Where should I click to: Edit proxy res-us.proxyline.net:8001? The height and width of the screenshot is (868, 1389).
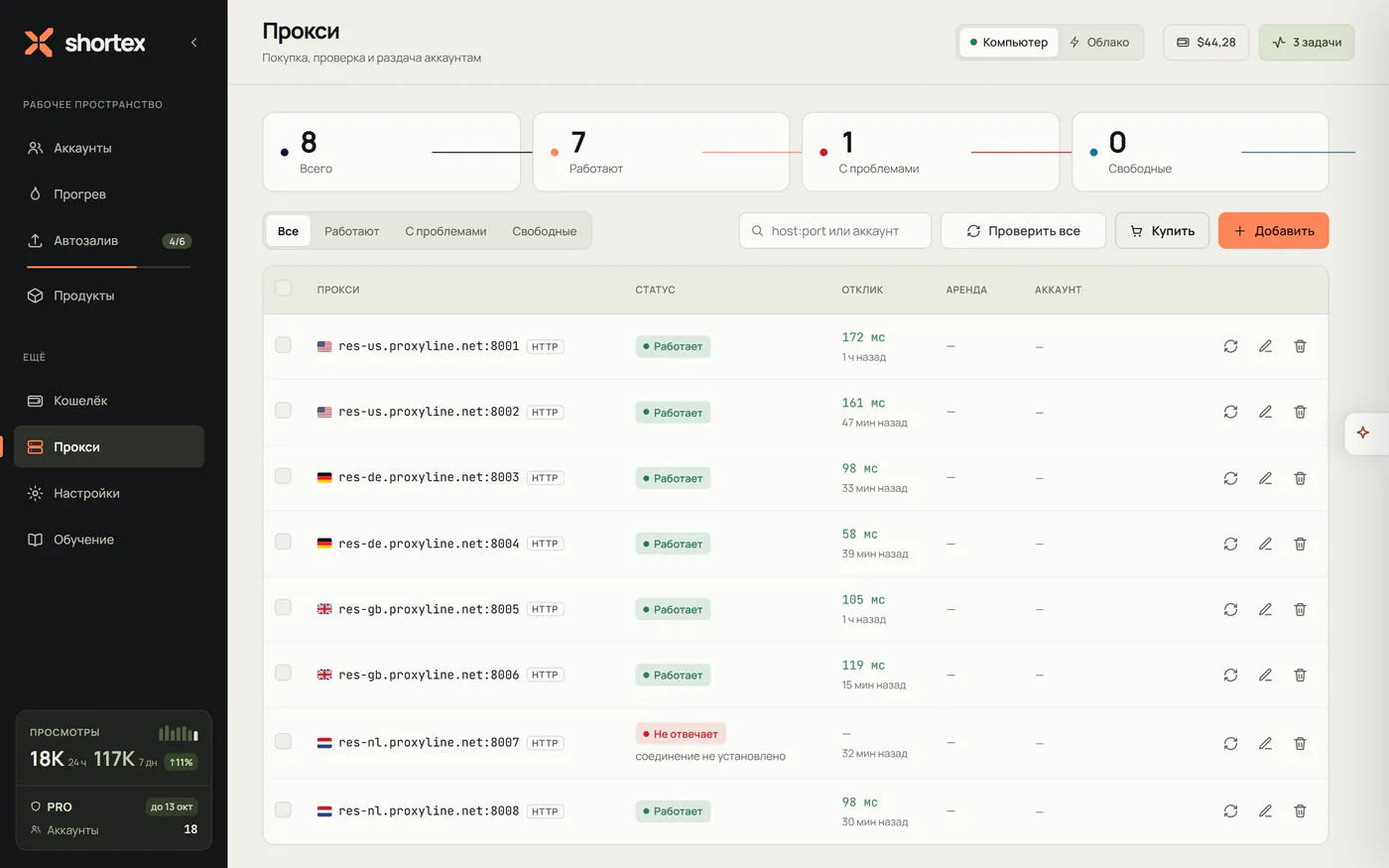1265,346
